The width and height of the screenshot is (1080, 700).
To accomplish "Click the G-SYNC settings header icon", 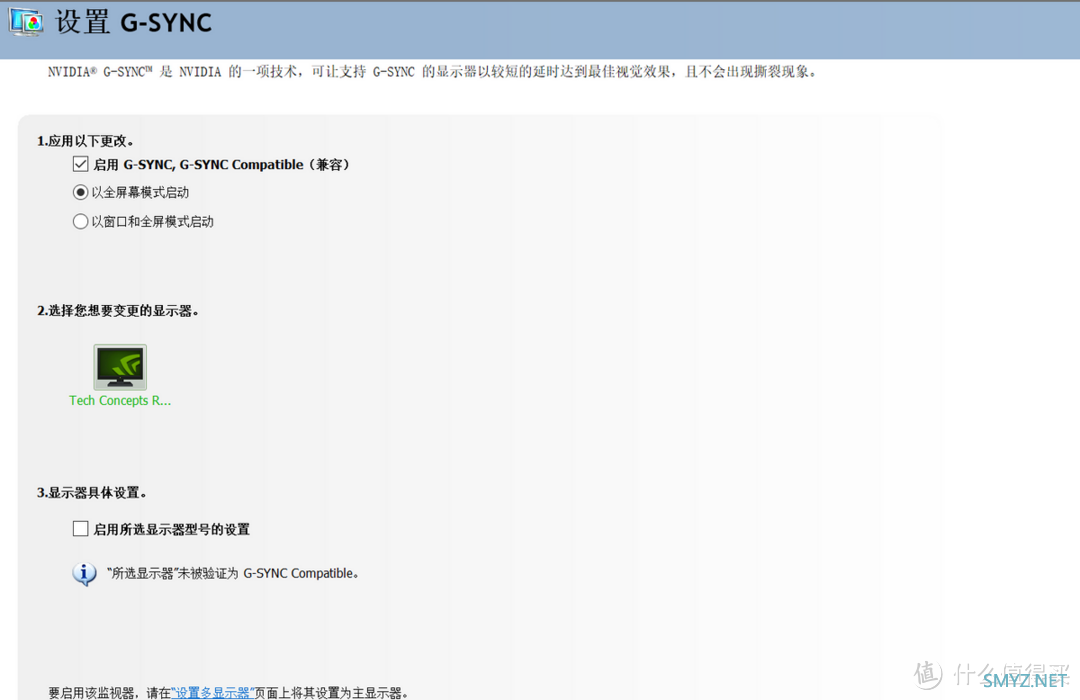I will [x=26, y=22].
